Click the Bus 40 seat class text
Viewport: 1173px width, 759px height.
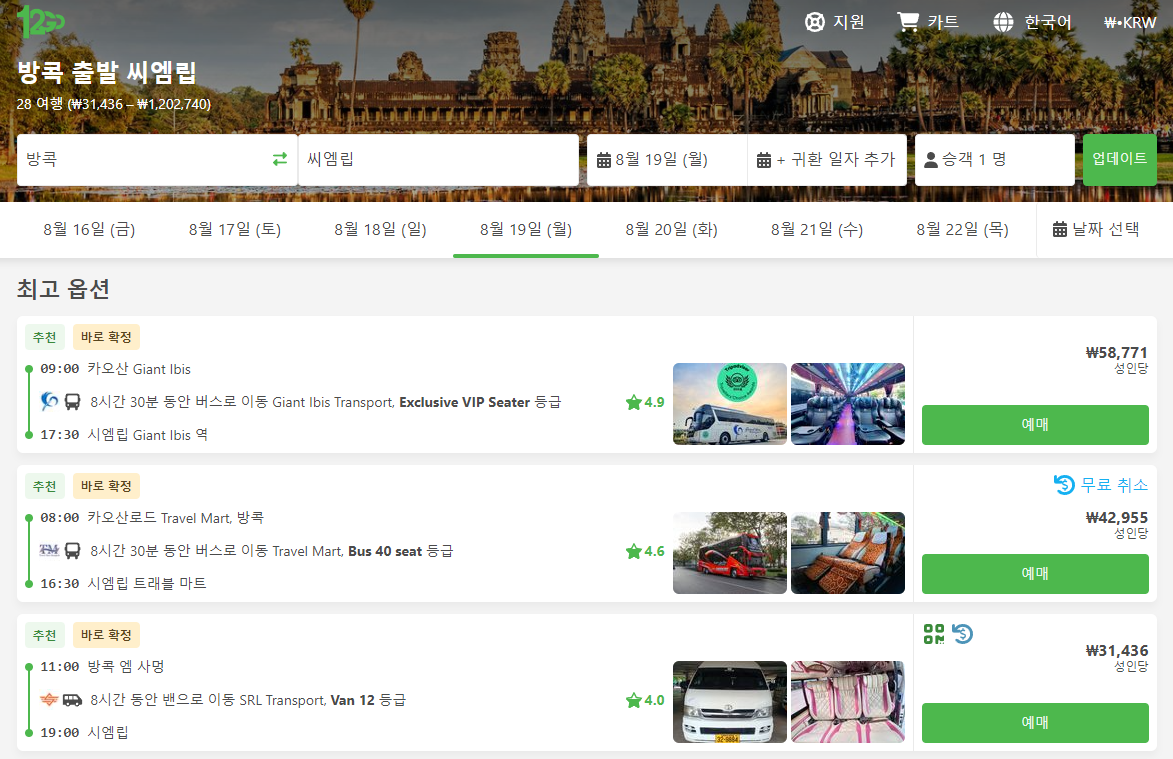tap(385, 551)
